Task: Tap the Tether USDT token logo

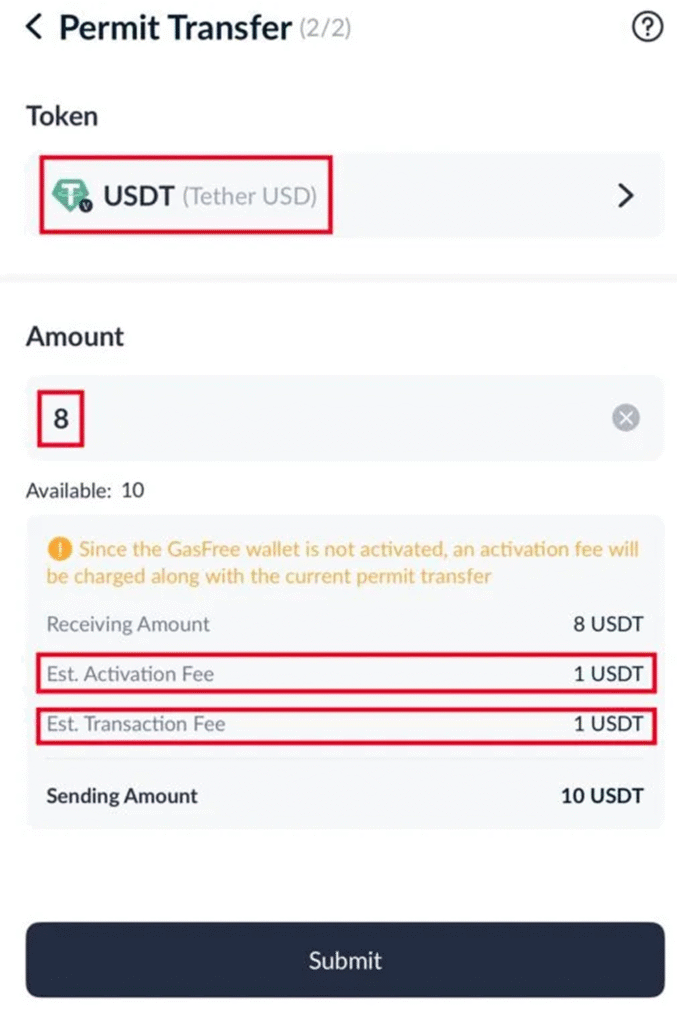Action: point(71,195)
